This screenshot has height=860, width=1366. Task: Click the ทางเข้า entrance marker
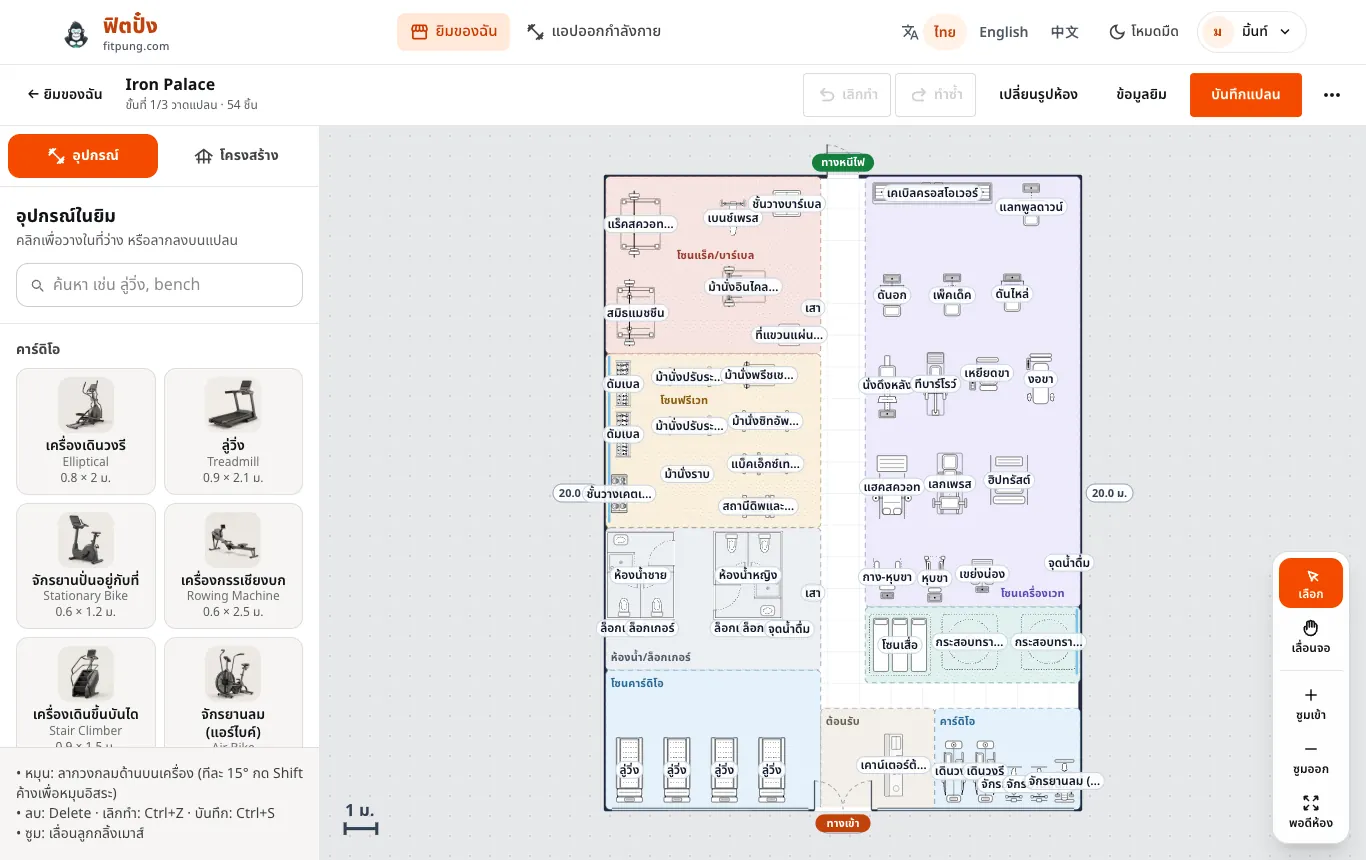point(842,823)
